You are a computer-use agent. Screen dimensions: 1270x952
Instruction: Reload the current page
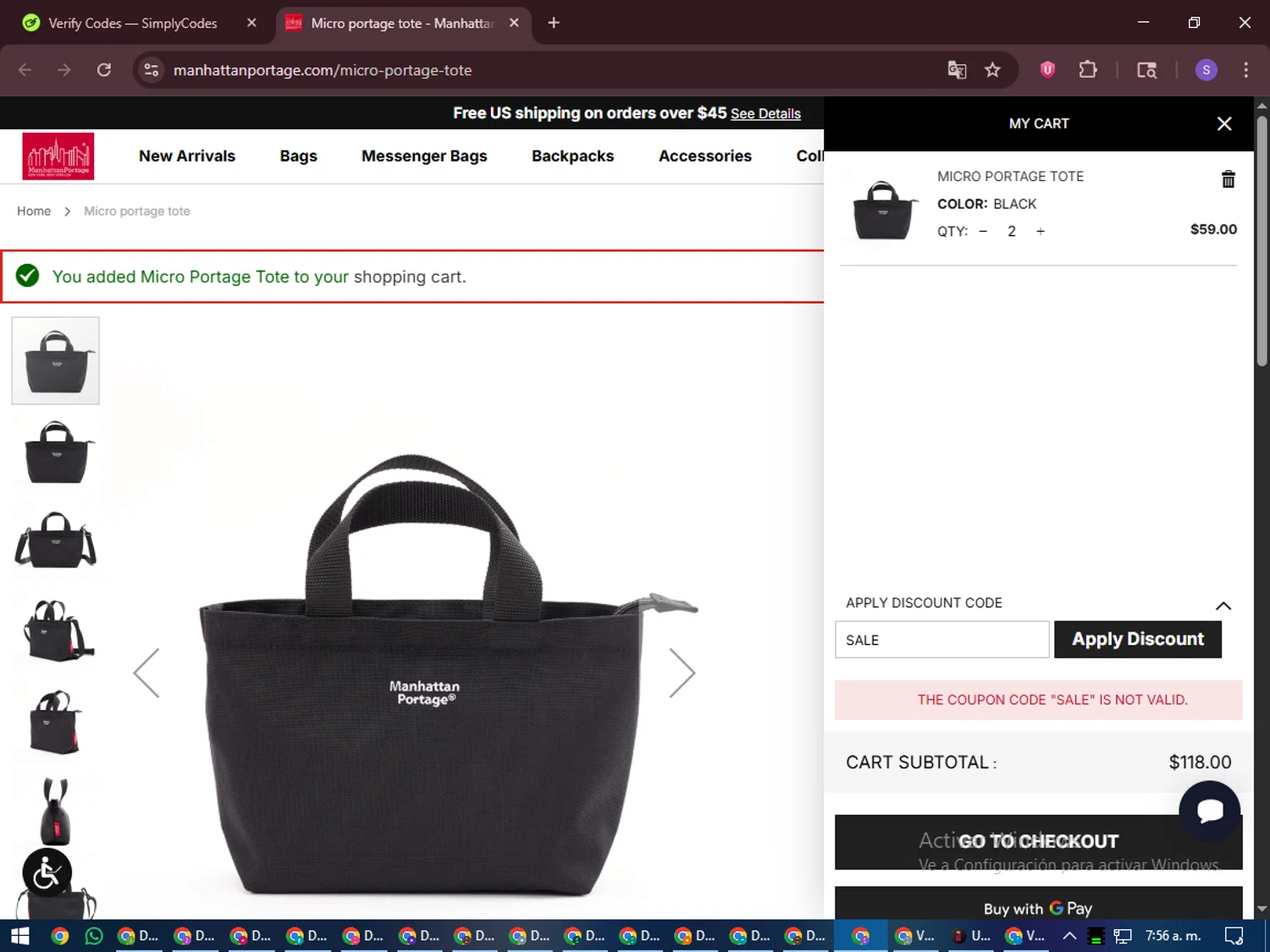104,70
